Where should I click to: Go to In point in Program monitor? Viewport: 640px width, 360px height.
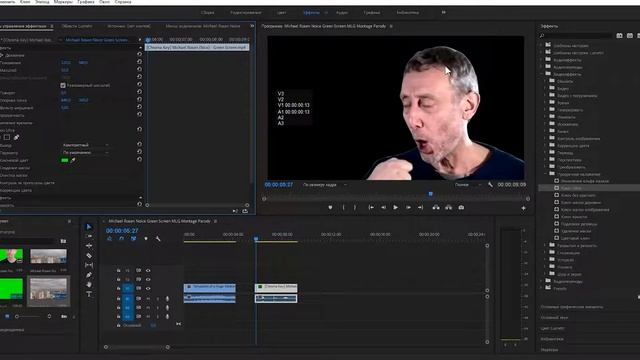click(x=371, y=207)
